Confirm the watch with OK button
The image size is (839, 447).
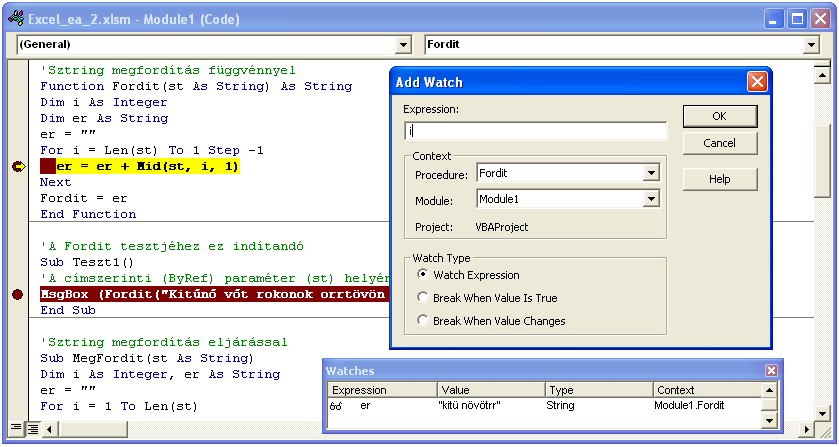click(720, 116)
